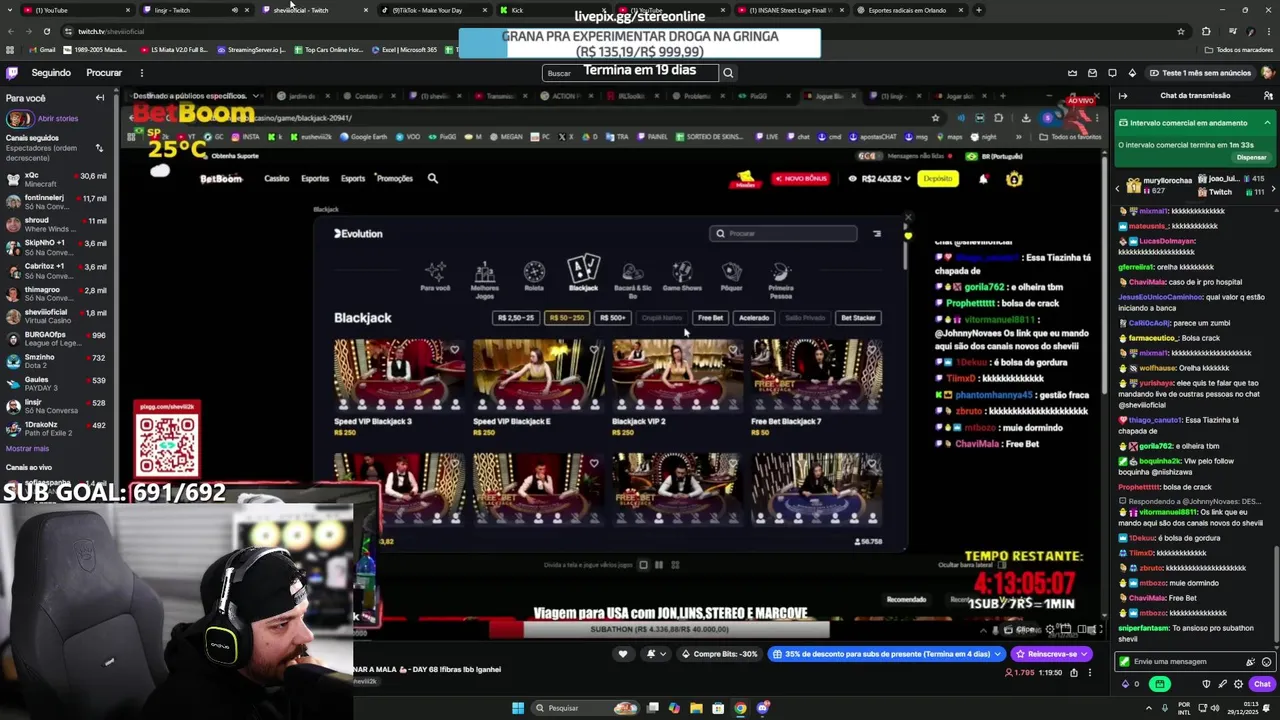Open the Seguindo section
1280x720 pixels.
[51, 72]
